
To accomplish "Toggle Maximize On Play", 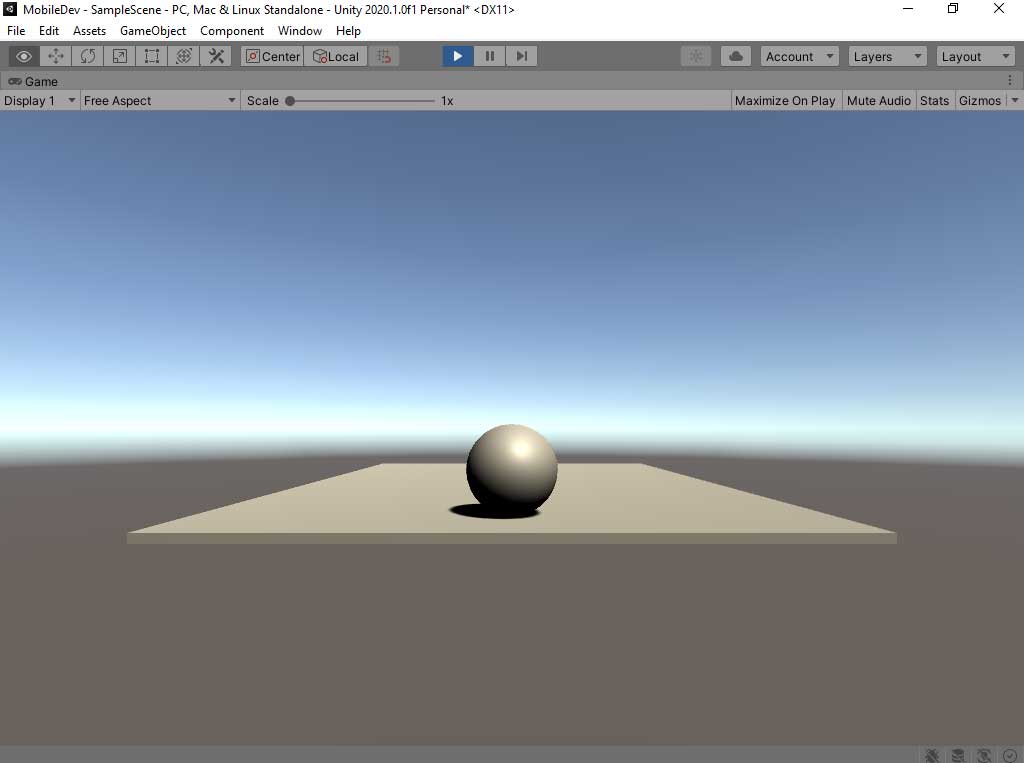I will tap(784, 101).
